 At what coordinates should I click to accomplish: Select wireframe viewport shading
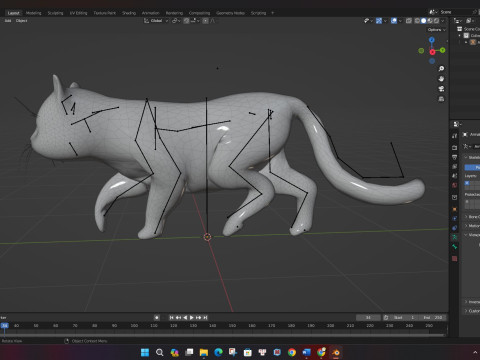[417, 21]
